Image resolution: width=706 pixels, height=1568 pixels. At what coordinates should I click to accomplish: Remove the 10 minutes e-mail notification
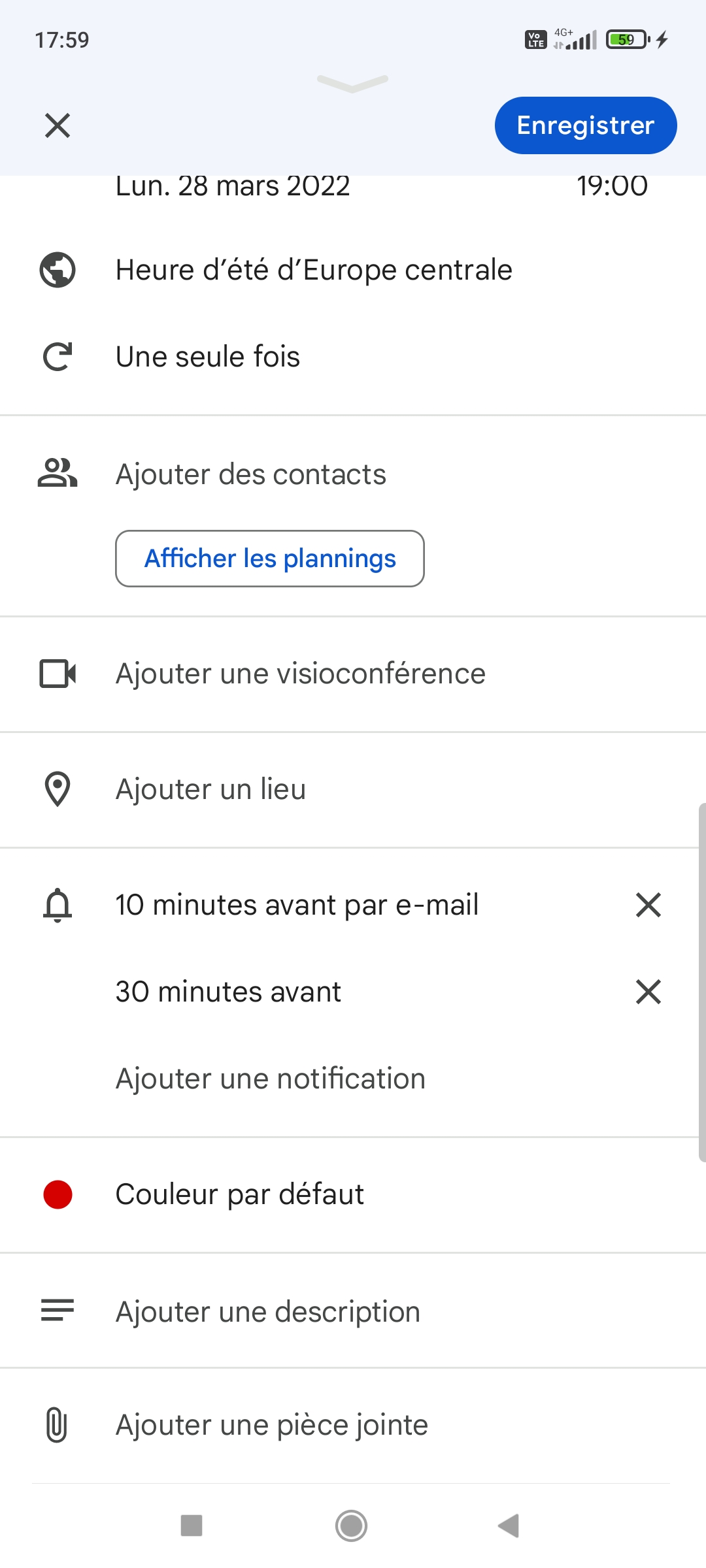point(648,905)
